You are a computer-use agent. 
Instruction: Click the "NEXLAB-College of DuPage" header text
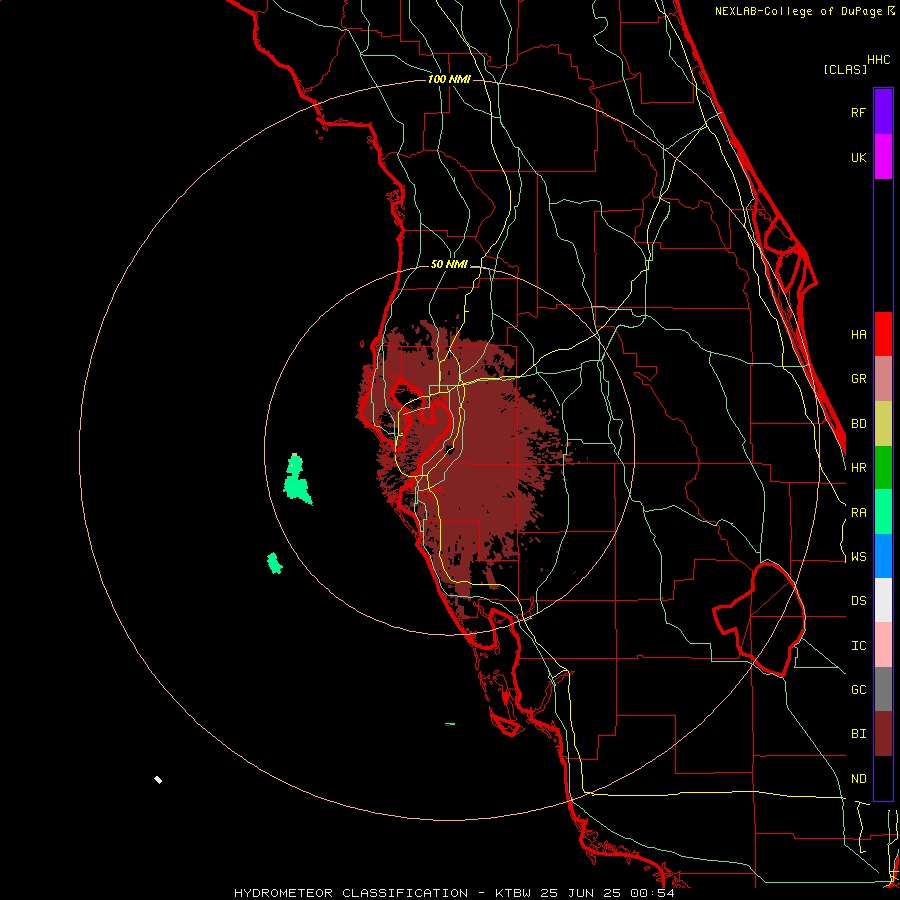(x=798, y=11)
